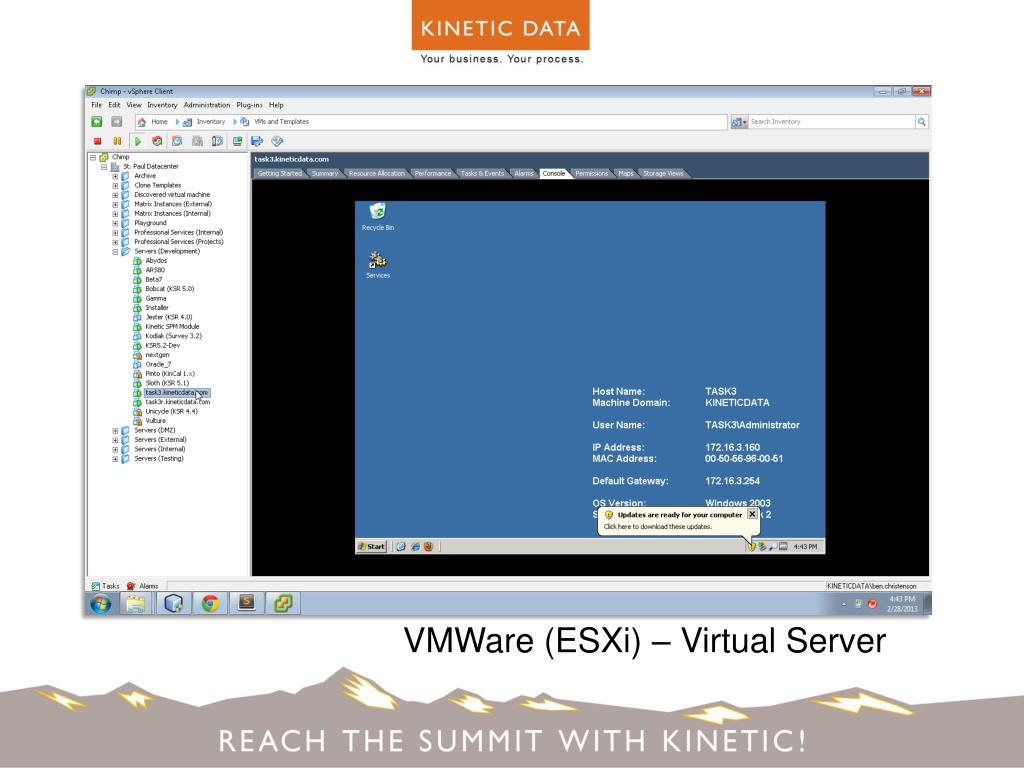Open the Recycle Bin icon in console

(377, 217)
